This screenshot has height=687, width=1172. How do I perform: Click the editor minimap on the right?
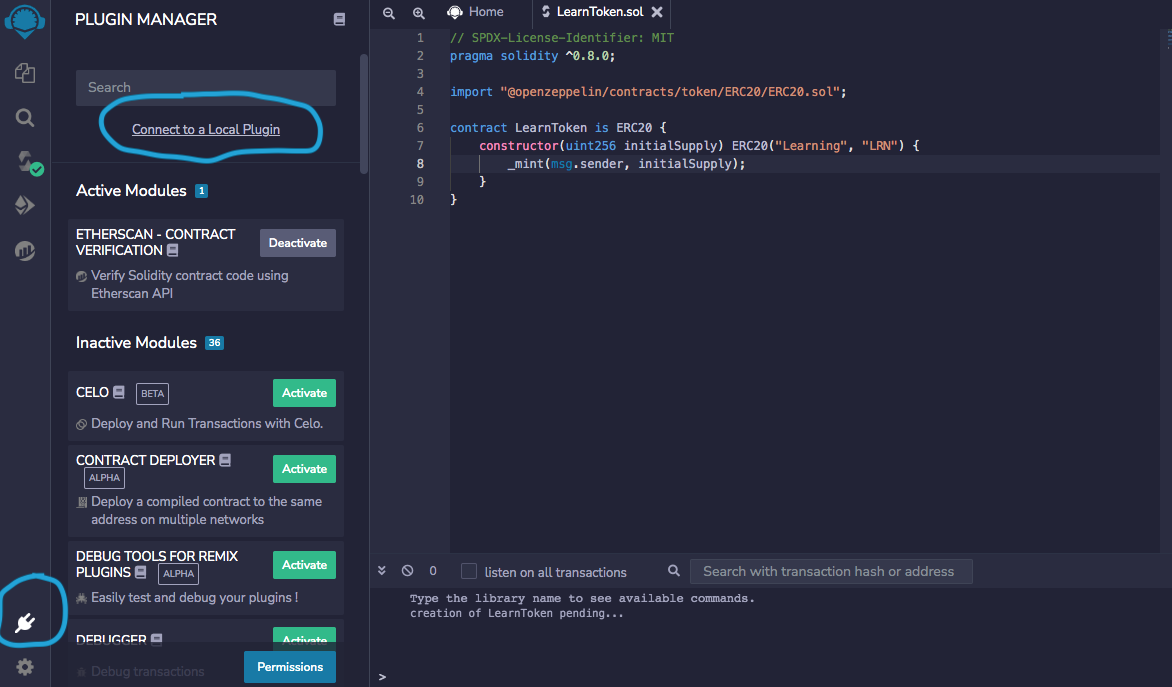[1168, 41]
